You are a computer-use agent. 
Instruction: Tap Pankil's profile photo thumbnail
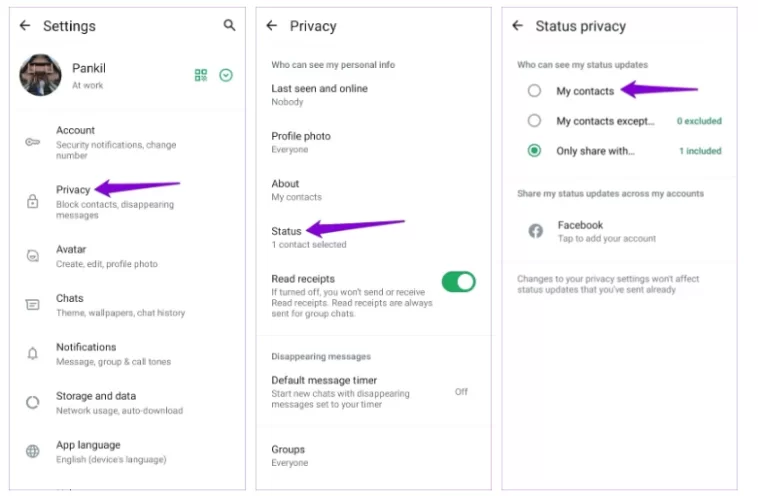[x=41, y=75]
